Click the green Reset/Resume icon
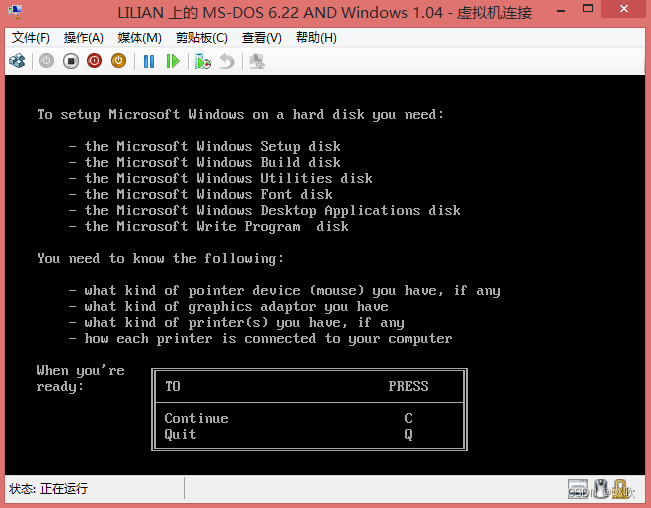This screenshot has width=651, height=508. coord(173,61)
